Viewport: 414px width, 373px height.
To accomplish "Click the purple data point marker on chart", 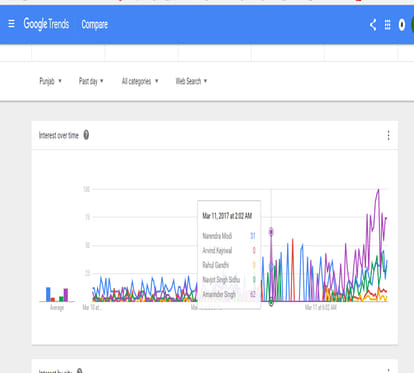I will pyautogui.click(x=271, y=232).
